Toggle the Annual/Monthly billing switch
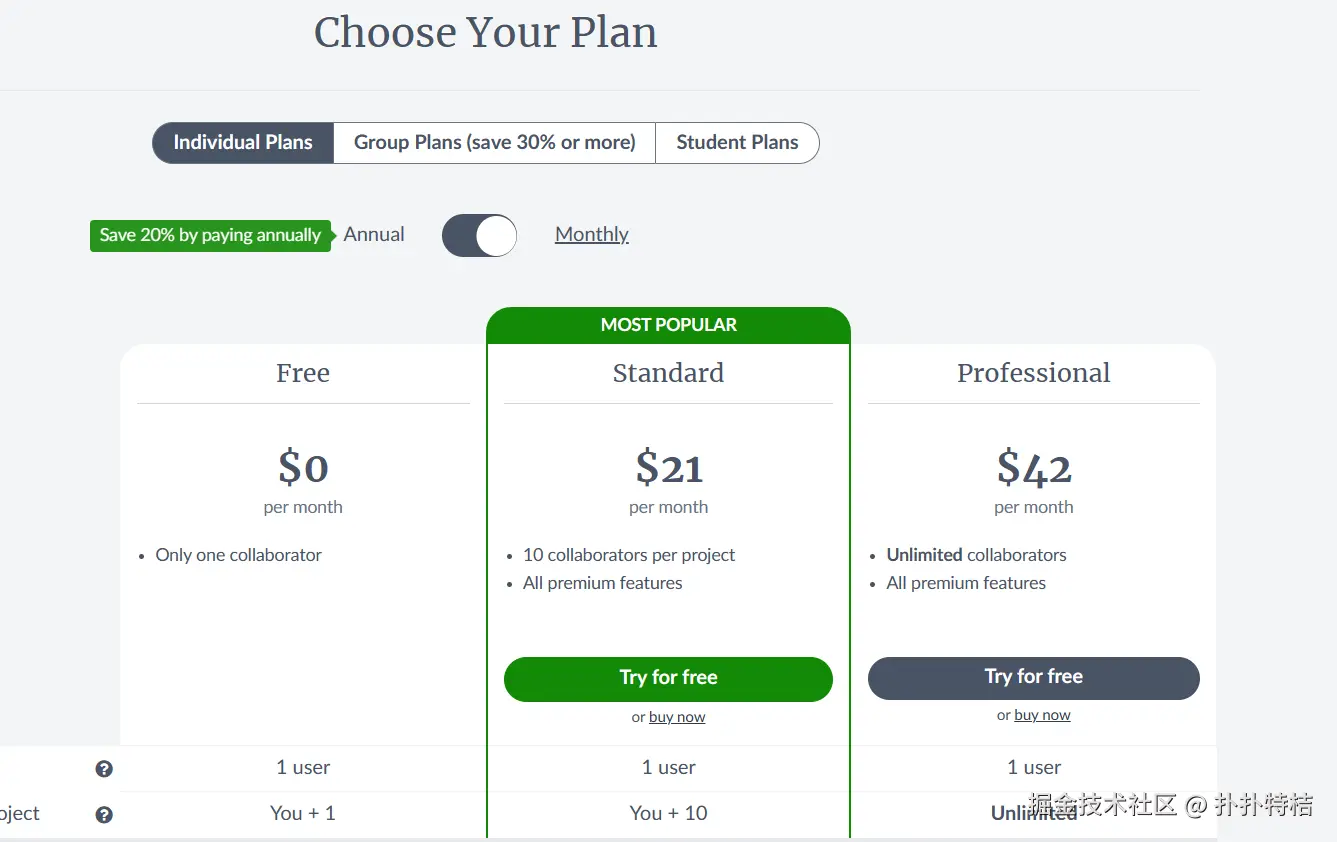 tap(480, 236)
